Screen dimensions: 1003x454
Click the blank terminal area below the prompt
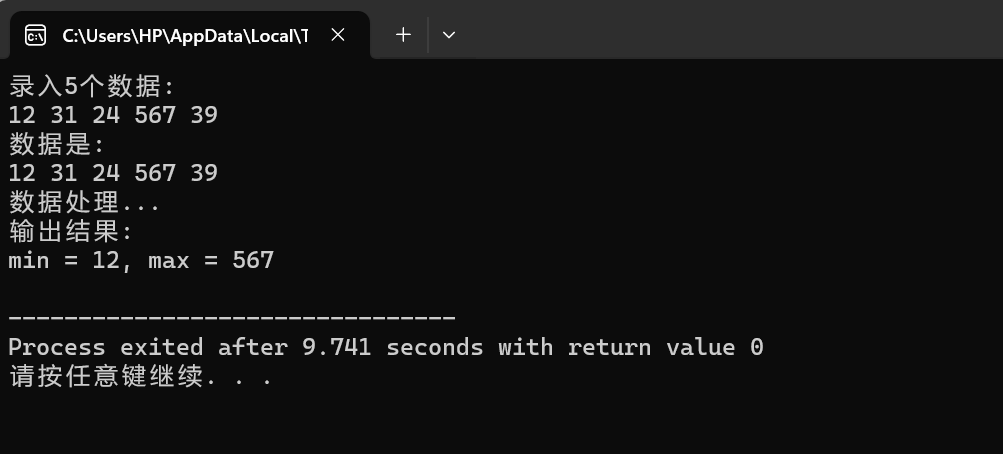point(502,422)
